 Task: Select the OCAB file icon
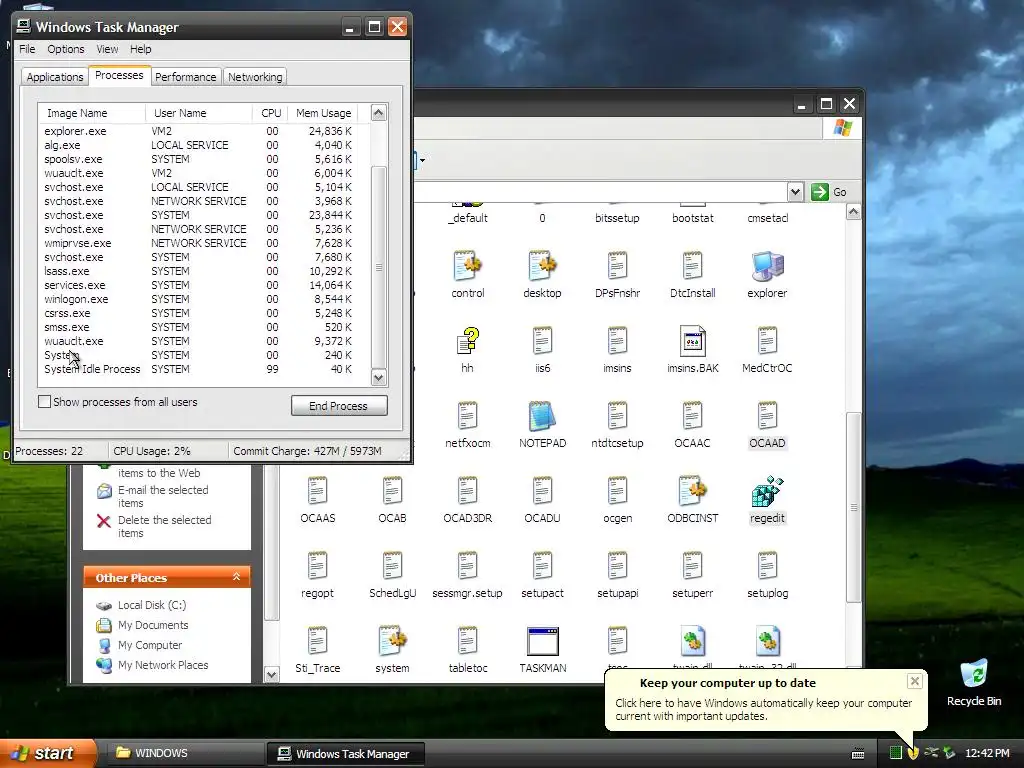pos(392,491)
